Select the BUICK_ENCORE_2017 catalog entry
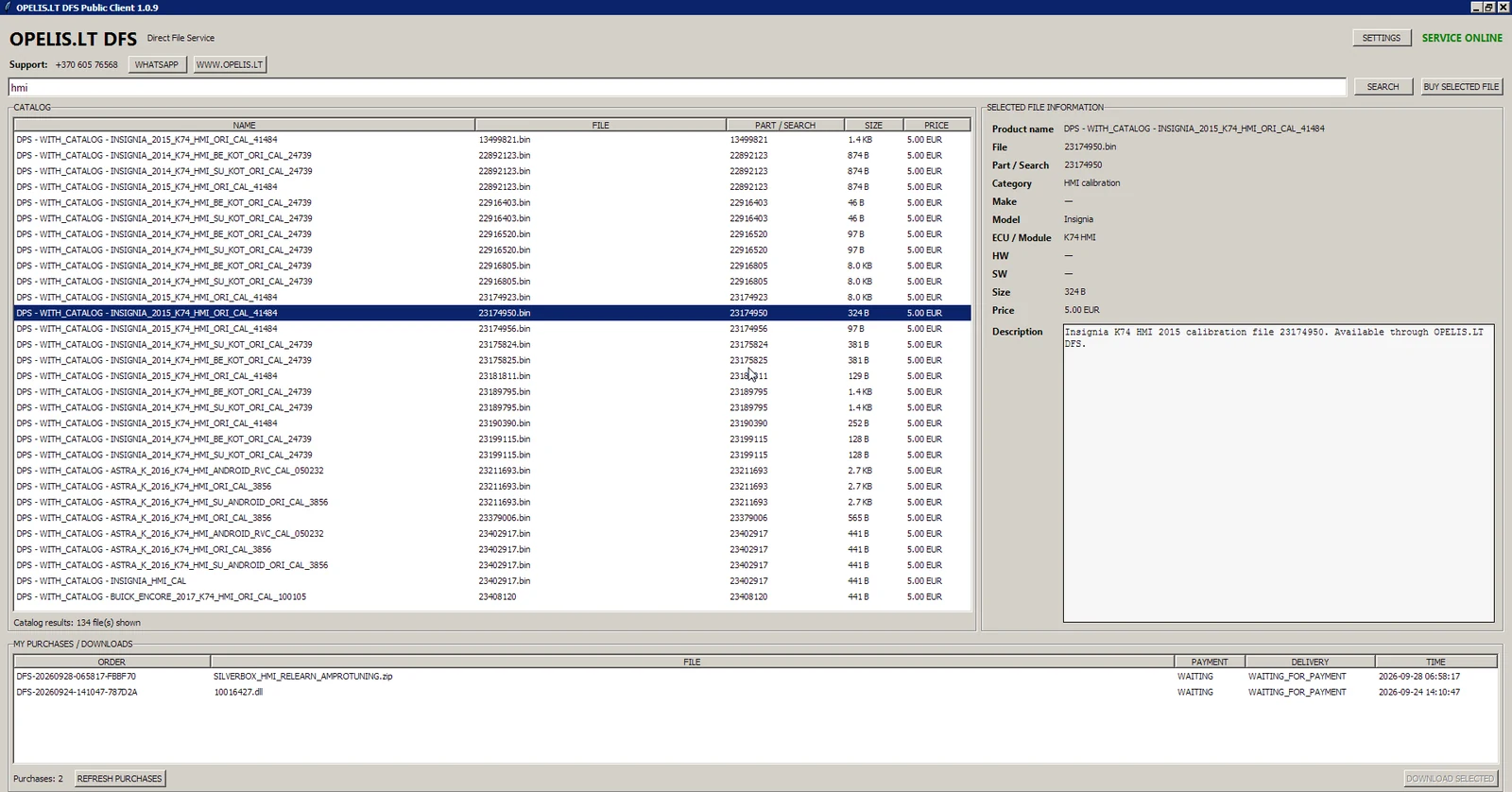Viewport: 1512px width, 792px height. (491, 596)
